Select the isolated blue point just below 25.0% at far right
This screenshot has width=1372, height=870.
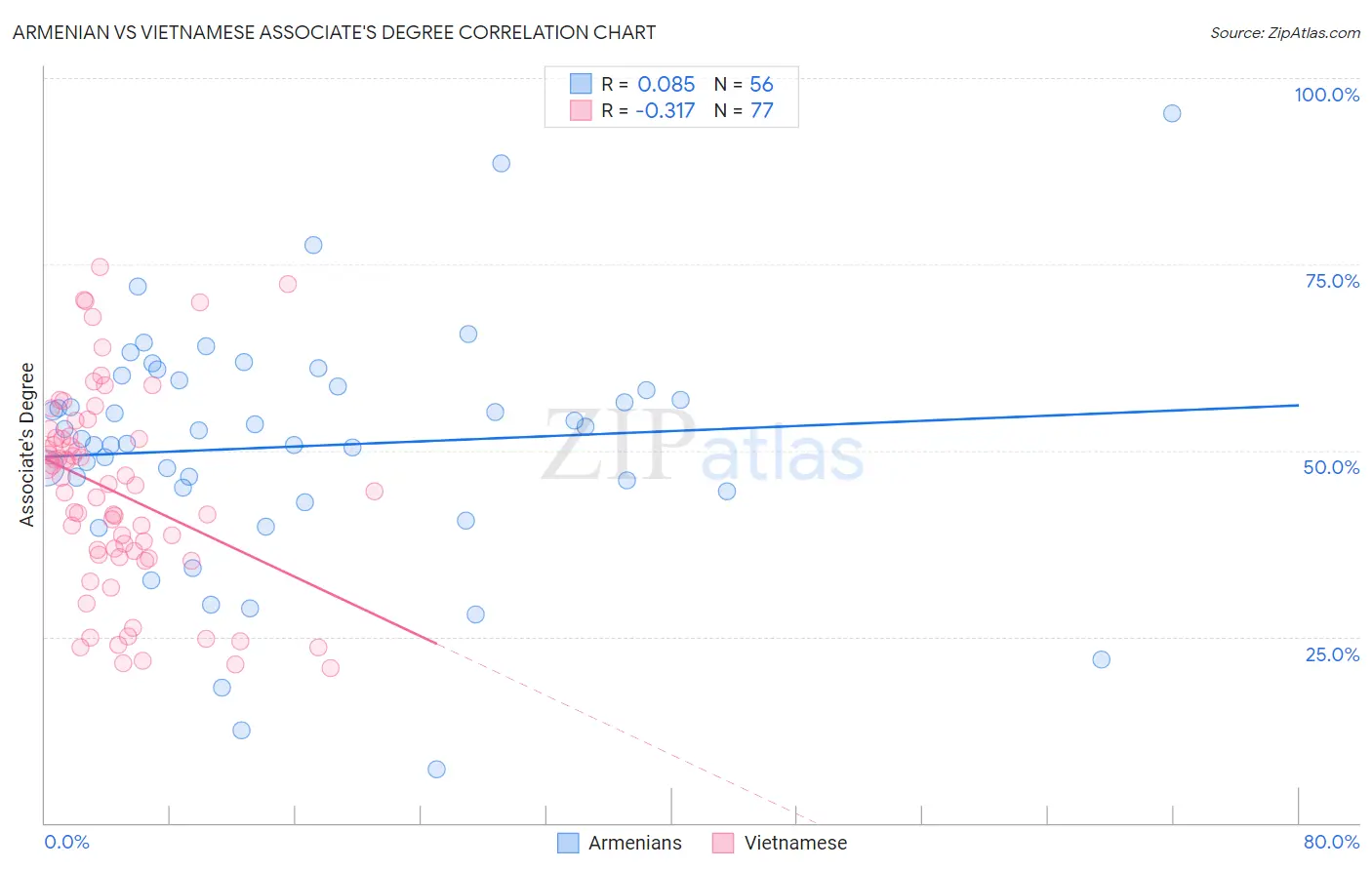(x=1101, y=659)
